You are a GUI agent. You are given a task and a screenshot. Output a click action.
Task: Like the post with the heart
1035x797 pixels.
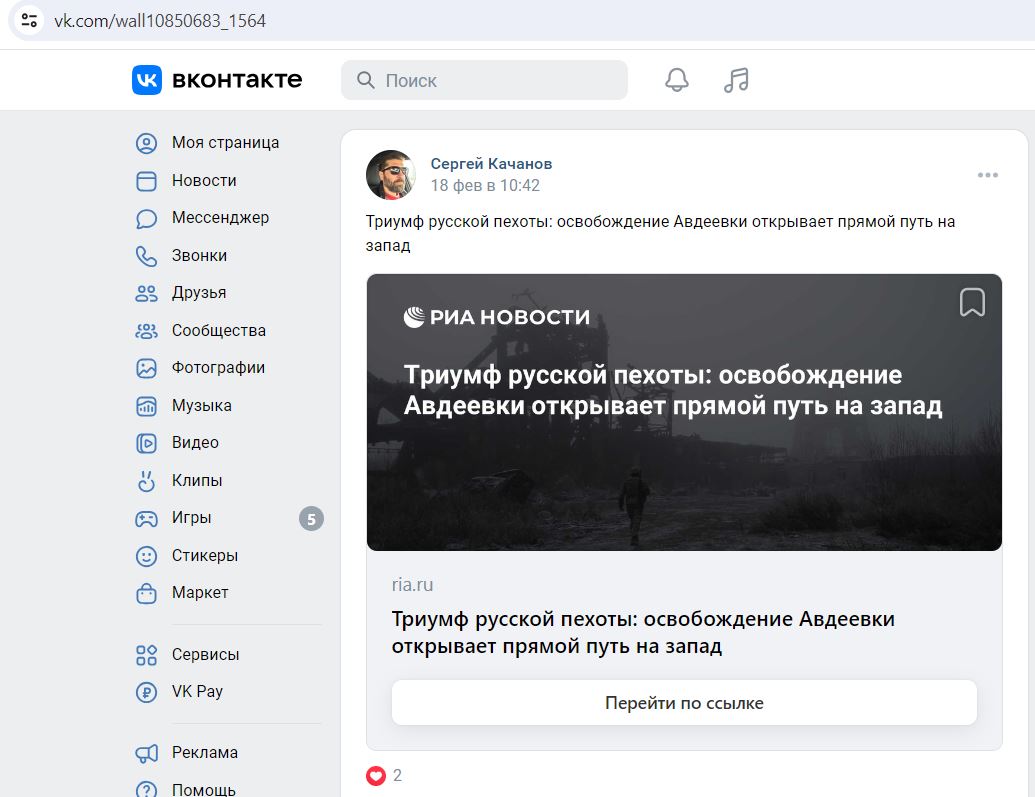(x=376, y=775)
